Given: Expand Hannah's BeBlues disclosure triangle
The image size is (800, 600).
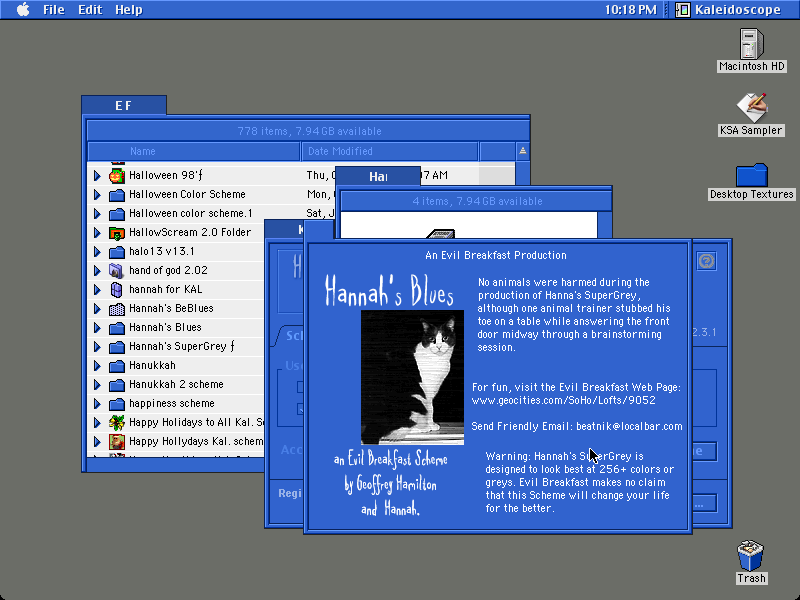Looking at the screenshot, I should pyautogui.click(x=97, y=309).
